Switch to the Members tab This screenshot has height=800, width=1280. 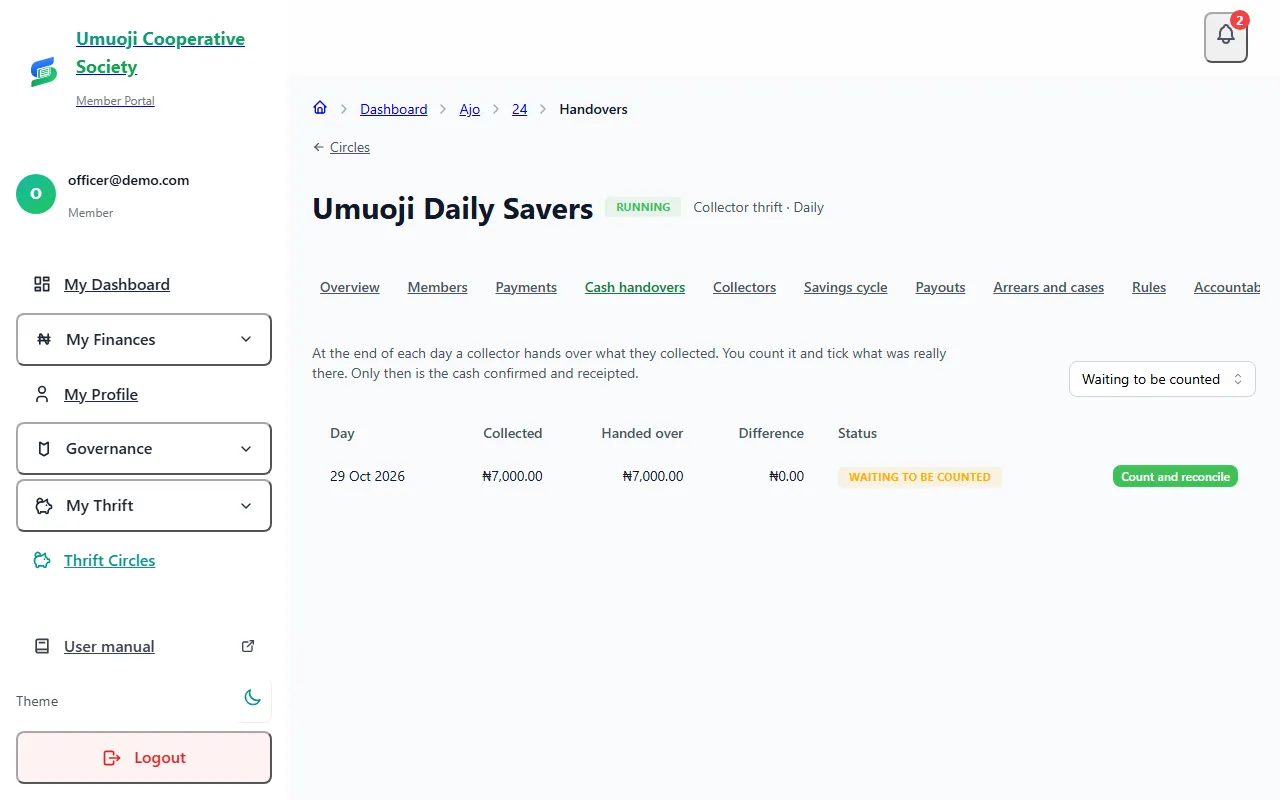point(438,287)
